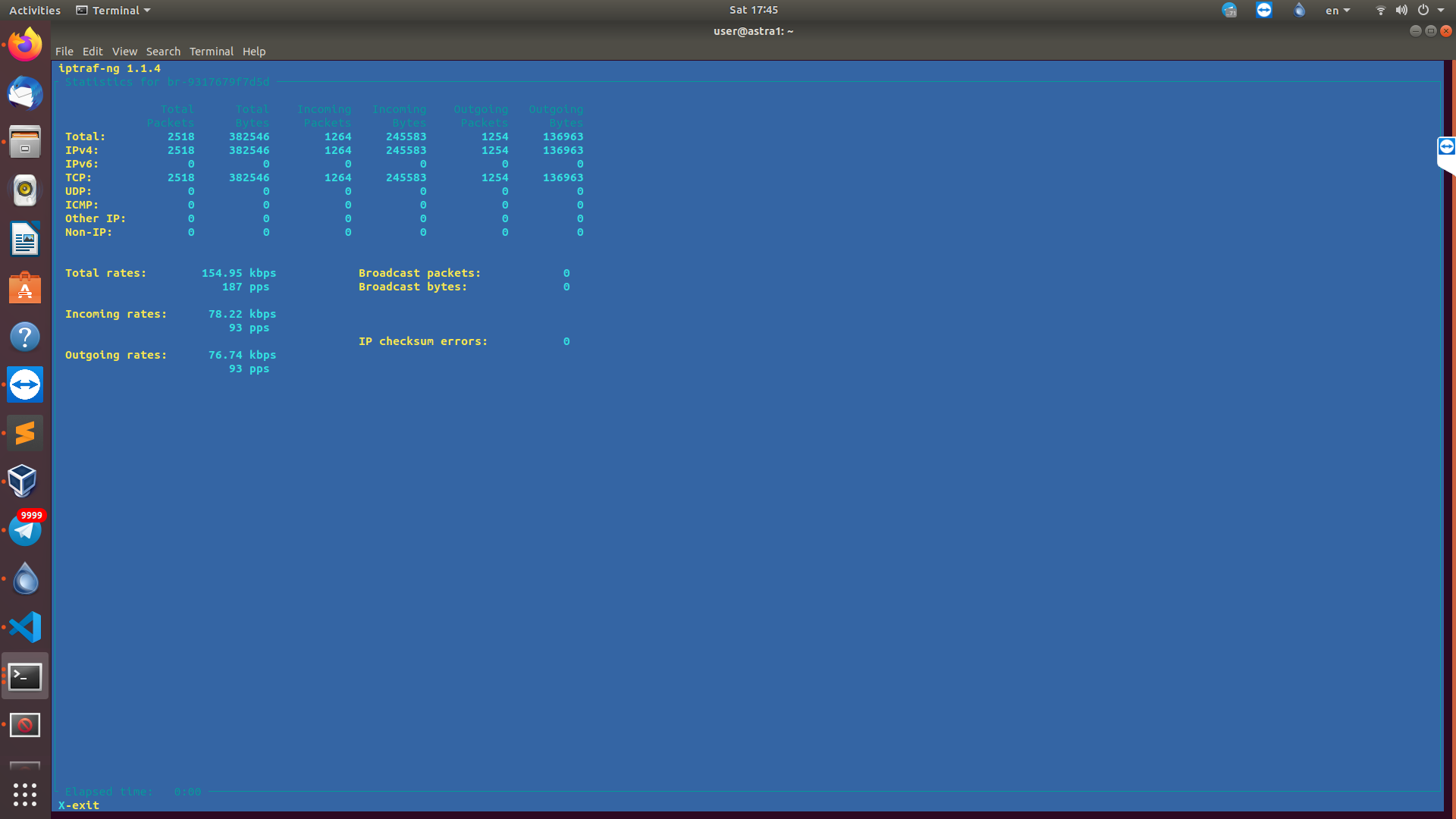The image size is (1456, 819).
Task: Open Firefox from the dock
Action: (x=25, y=45)
